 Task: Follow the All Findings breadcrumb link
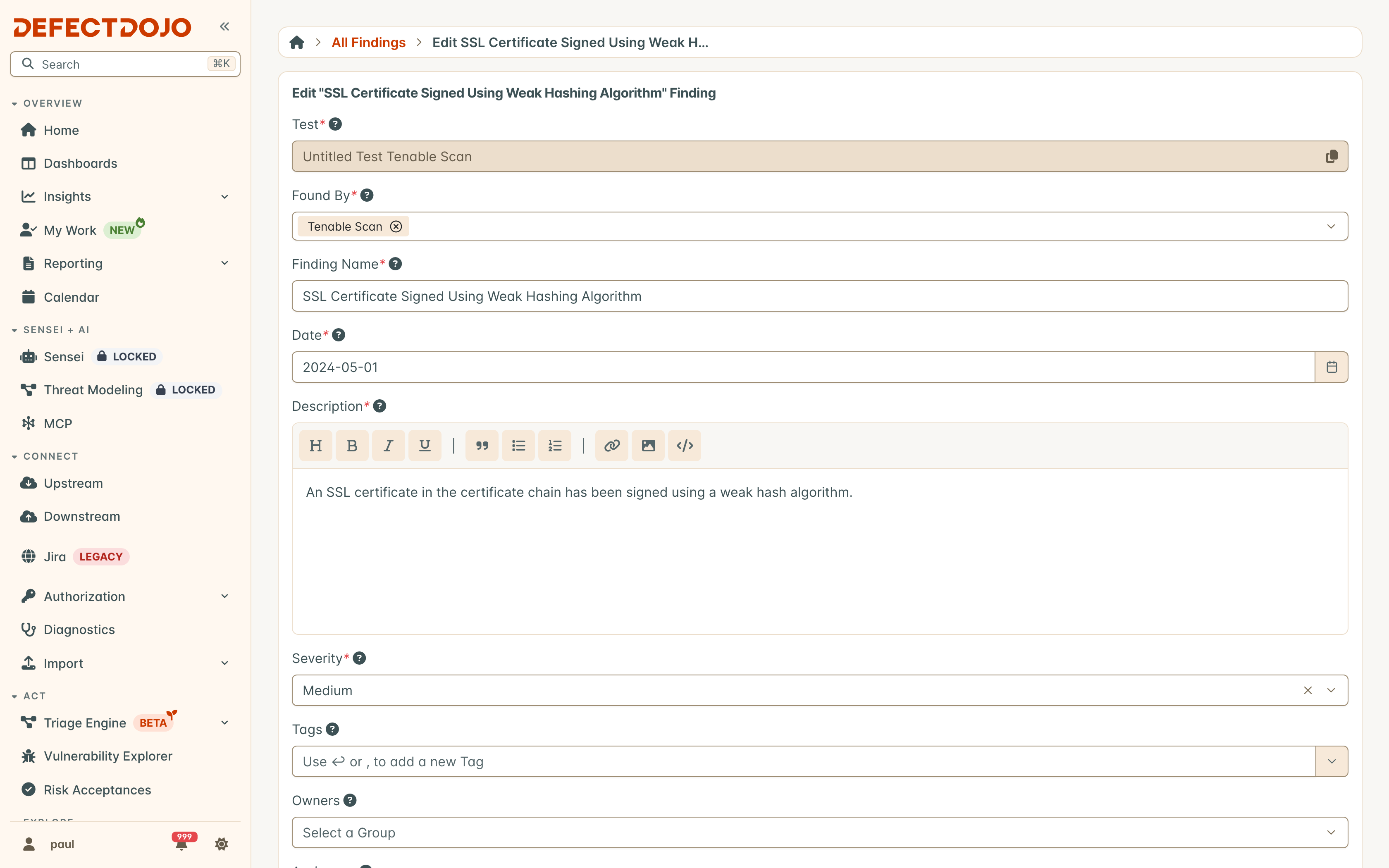pyautogui.click(x=368, y=43)
